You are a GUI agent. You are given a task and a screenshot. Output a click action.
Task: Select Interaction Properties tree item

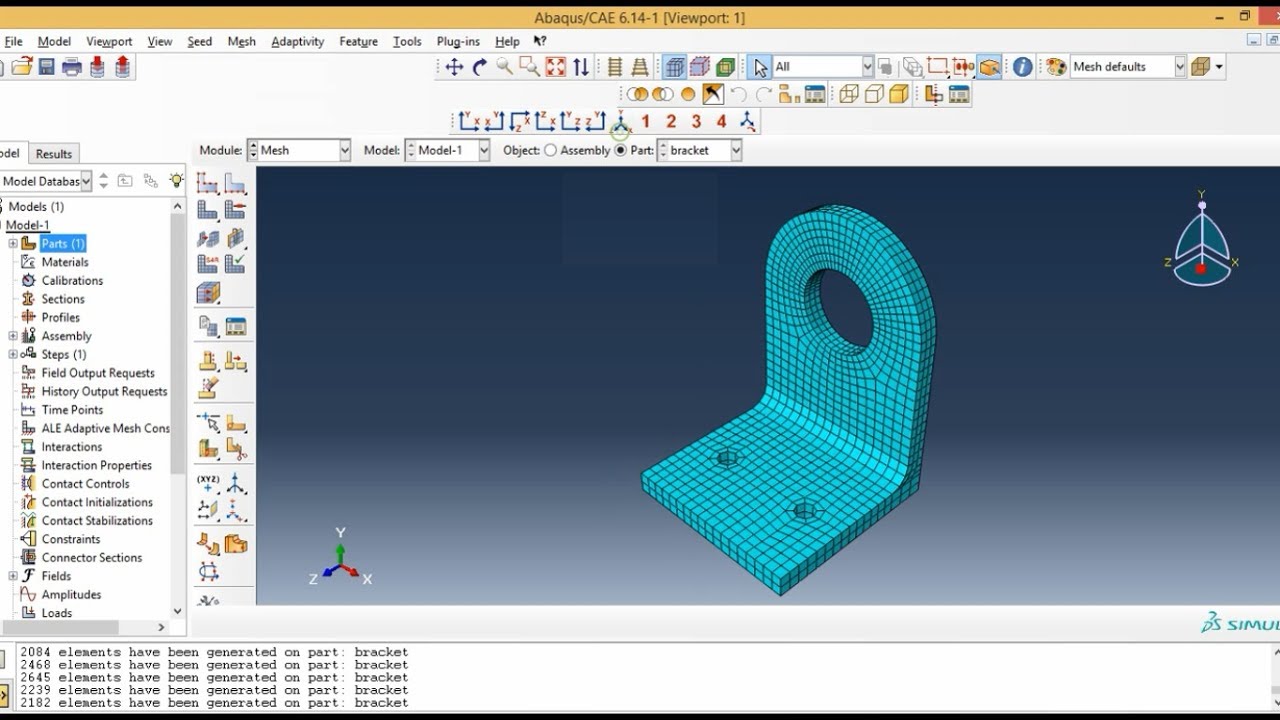pyautogui.click(x=97, y=465)
